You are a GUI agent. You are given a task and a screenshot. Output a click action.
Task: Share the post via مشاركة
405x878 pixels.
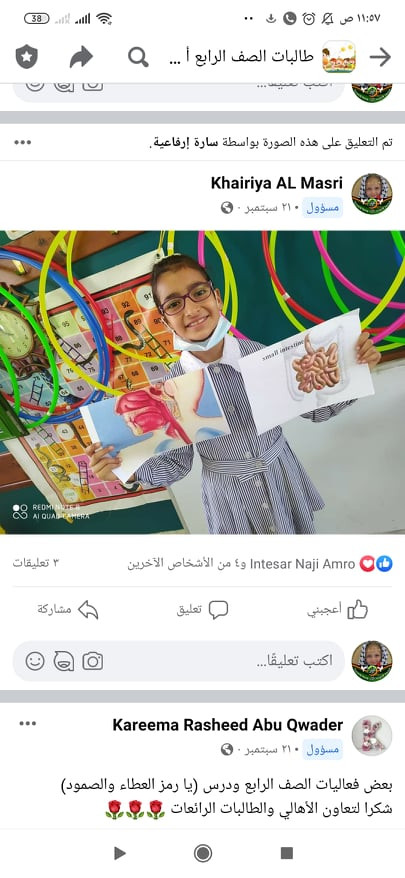tap(68, 610)
